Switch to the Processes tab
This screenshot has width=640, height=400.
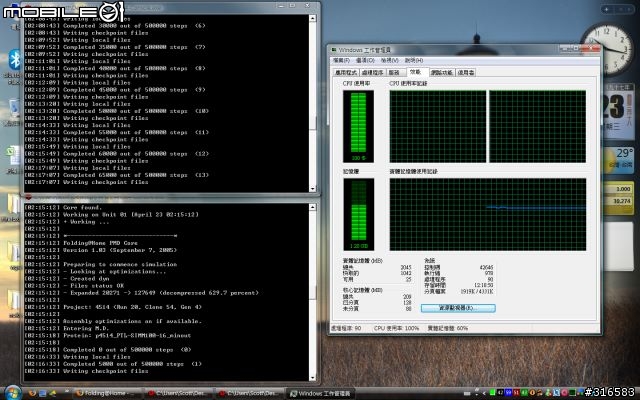[x=372, y=72]
